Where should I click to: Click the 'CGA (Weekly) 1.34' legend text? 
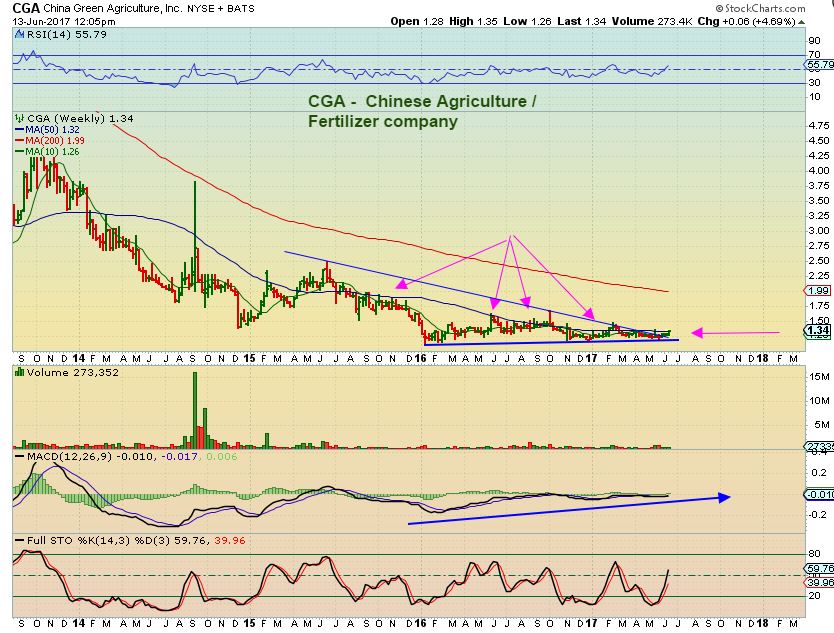point(80,118)
